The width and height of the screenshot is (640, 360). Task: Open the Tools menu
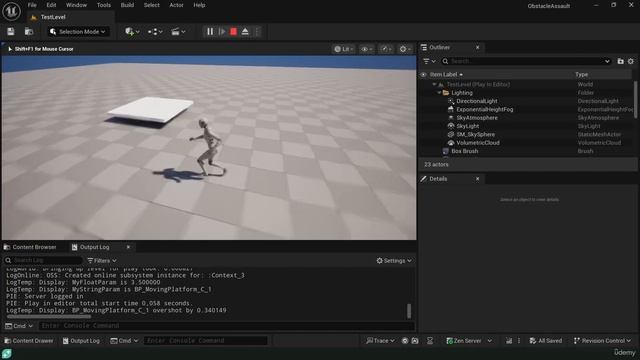[104, 5]
